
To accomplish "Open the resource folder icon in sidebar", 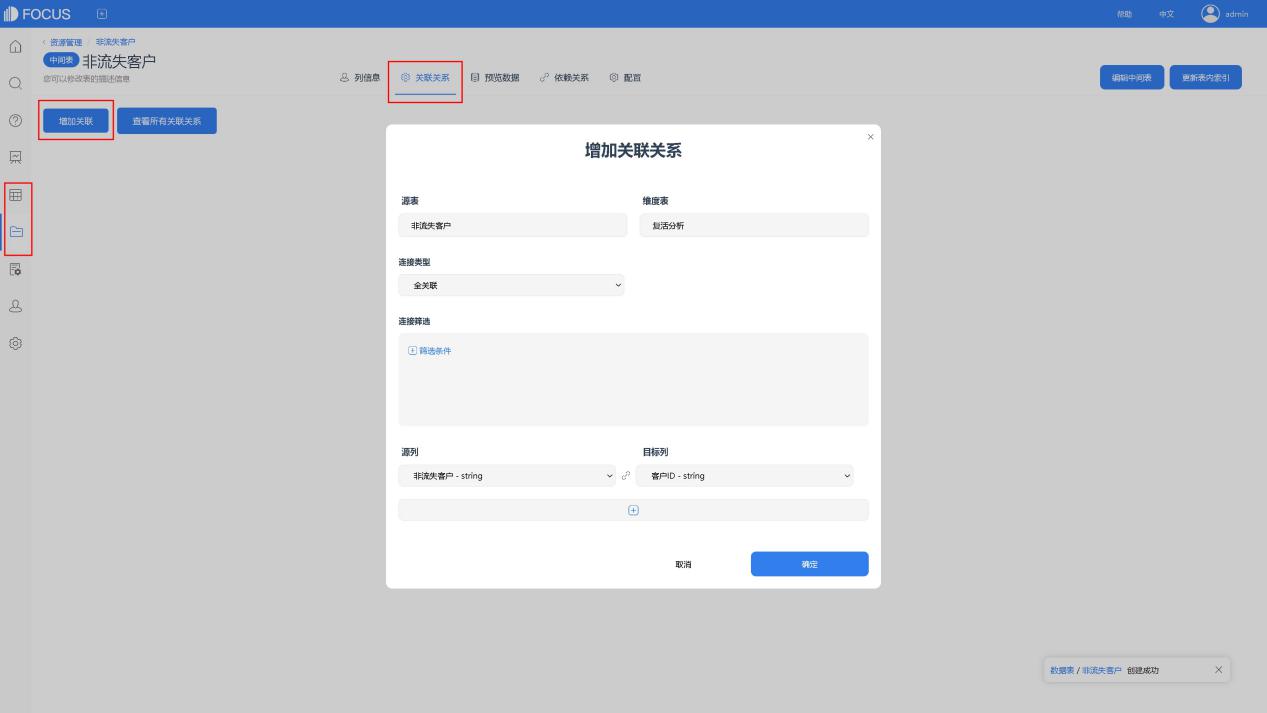I will click(15, 232).
